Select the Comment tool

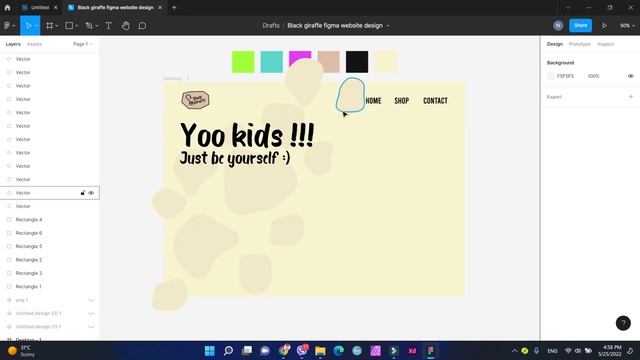142,26
